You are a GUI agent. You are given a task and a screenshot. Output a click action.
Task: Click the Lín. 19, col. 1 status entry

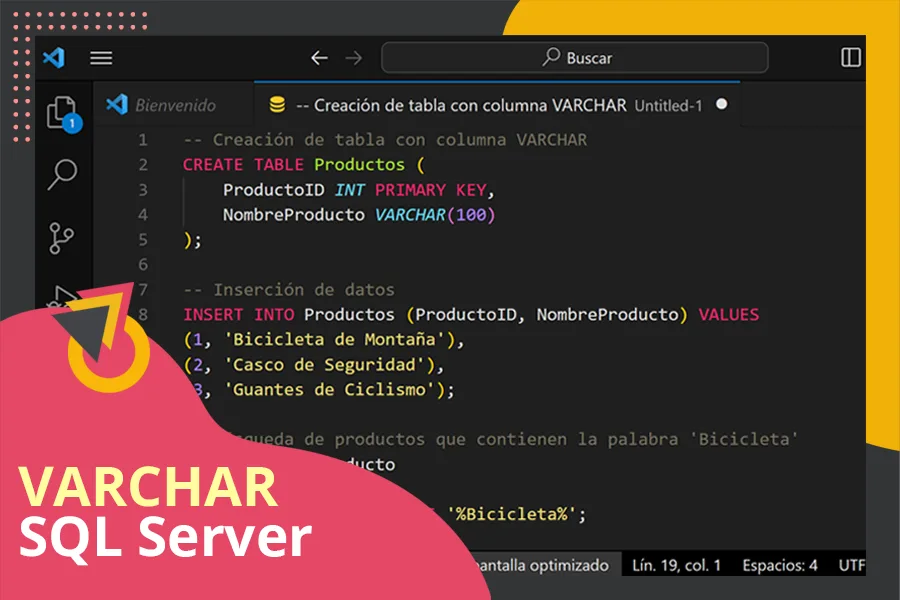point(676,566)
